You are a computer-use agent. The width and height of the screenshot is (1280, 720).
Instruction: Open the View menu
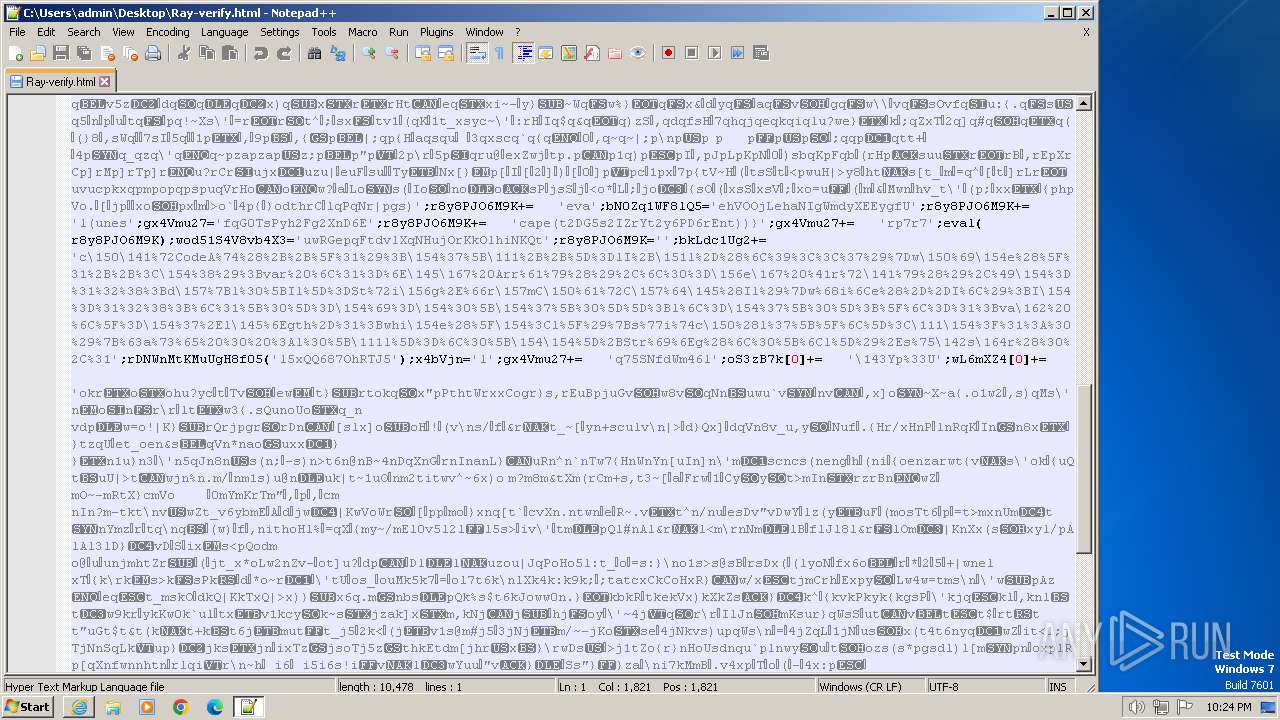coord(123,32)
